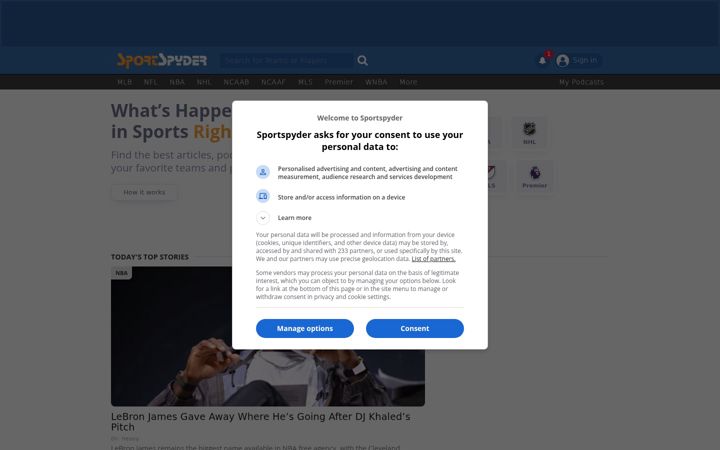Viewport: 720px width, 450px height.
Task: Click Sign in
Action: pyautogui.click(x=585, y=60)
